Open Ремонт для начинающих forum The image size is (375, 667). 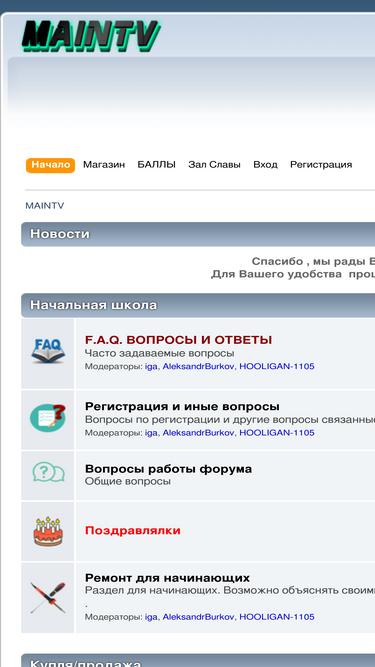click(168, 578)
